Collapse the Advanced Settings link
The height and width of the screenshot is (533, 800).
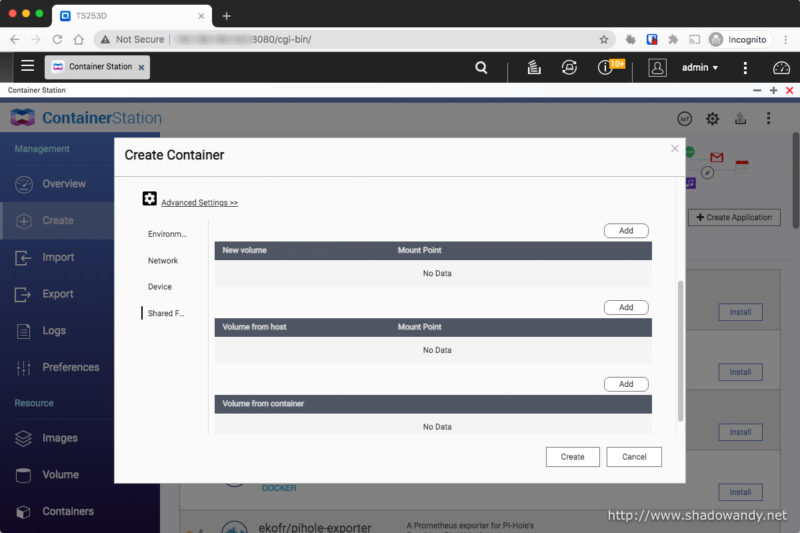199,202
